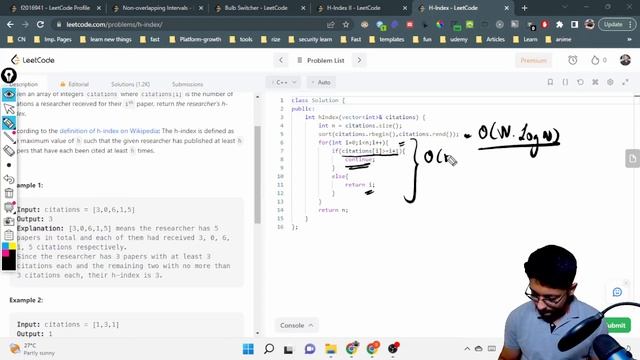Click the bookmark icon in editor toolbar
Viewport: 640px width, 360px height.
click(550, 82)
